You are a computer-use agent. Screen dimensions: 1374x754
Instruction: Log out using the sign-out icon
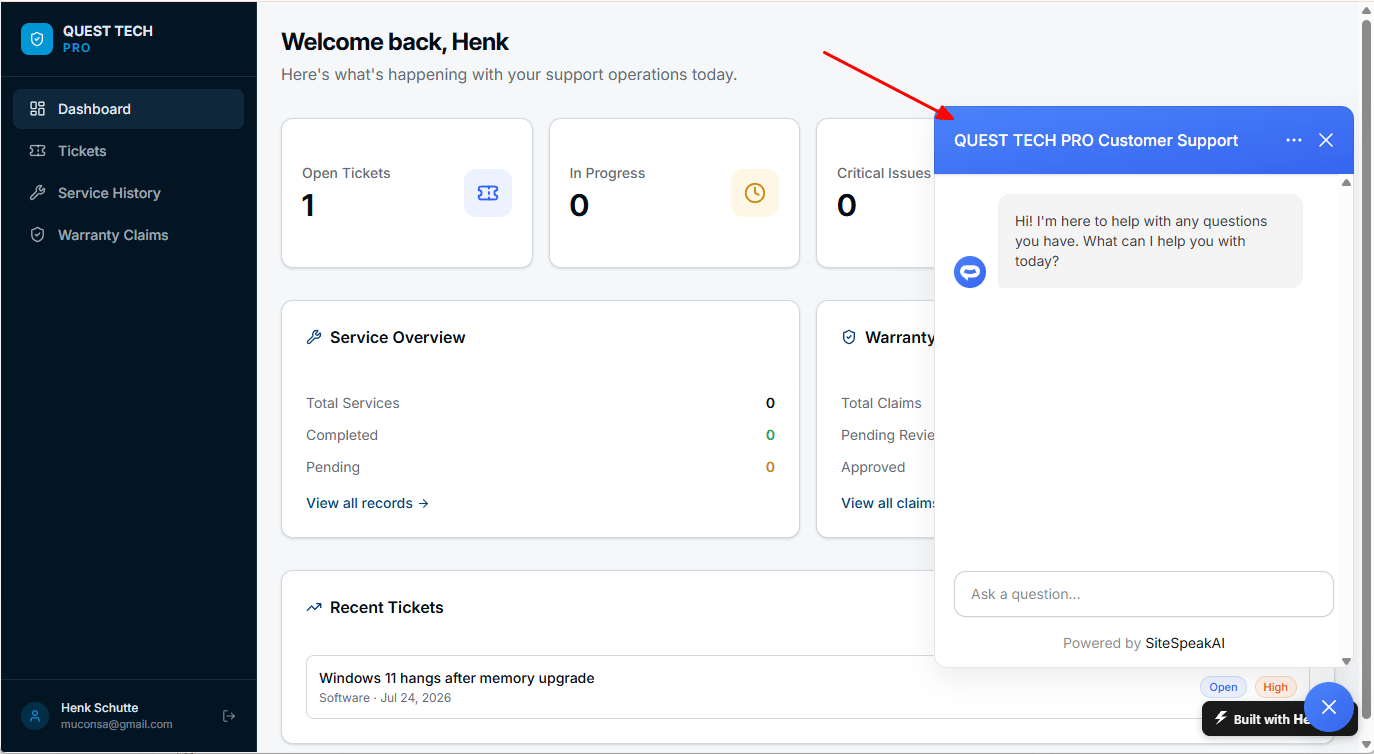[x=229, y=716]
